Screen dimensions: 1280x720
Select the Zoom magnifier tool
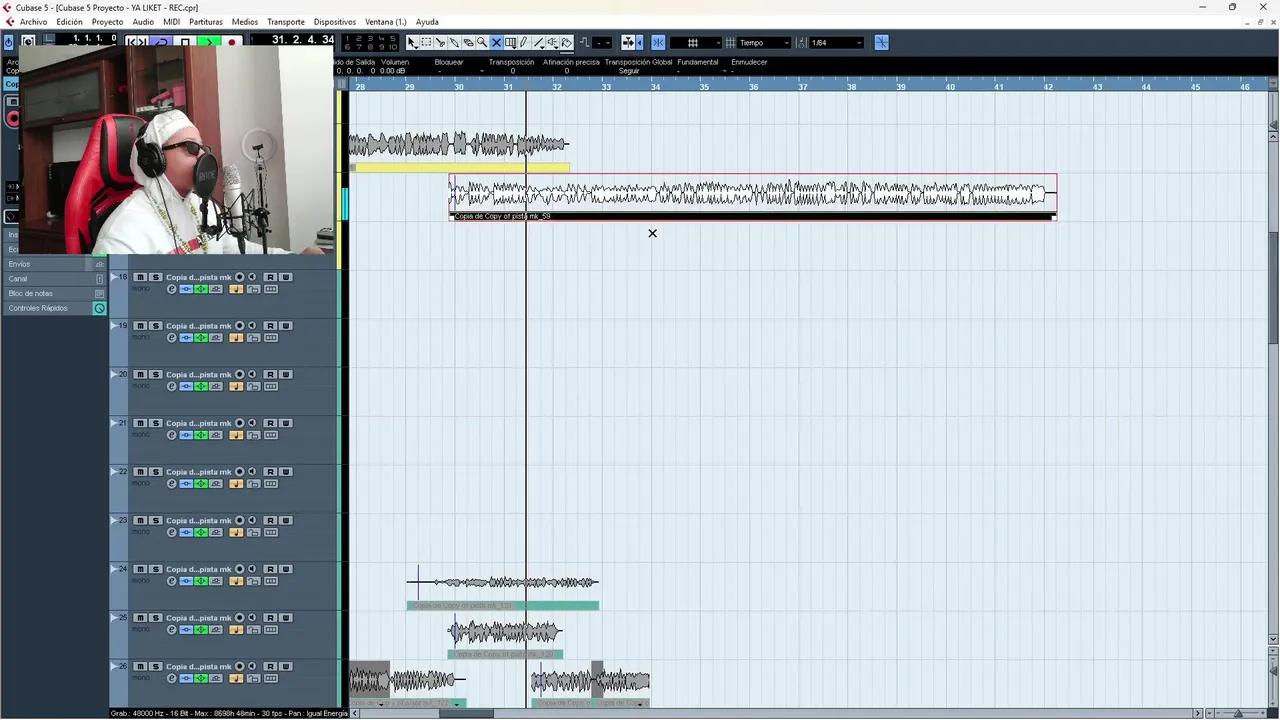point(482,43)
